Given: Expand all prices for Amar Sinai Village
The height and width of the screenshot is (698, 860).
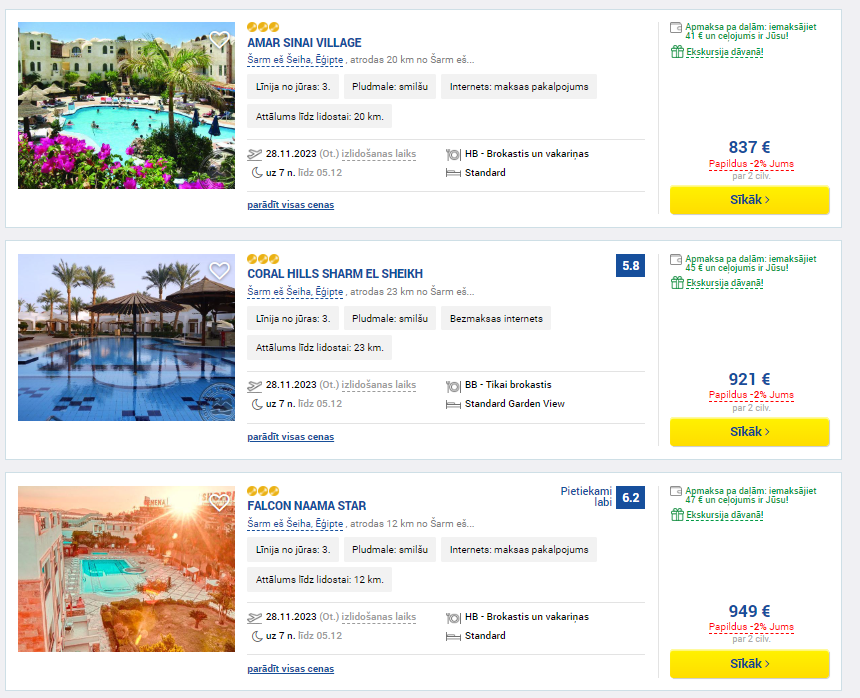Looking at the screenshot, I should [x=291, y=205].
